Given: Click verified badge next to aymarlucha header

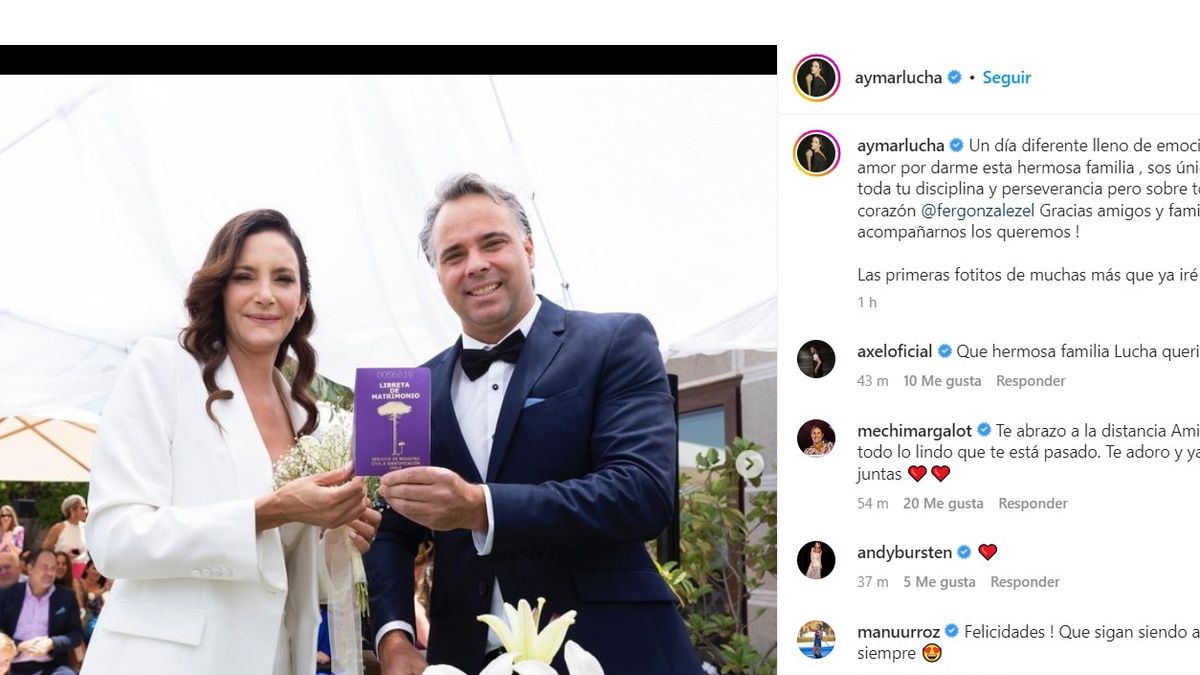Looking at the screenshot, I should point(954,78).
